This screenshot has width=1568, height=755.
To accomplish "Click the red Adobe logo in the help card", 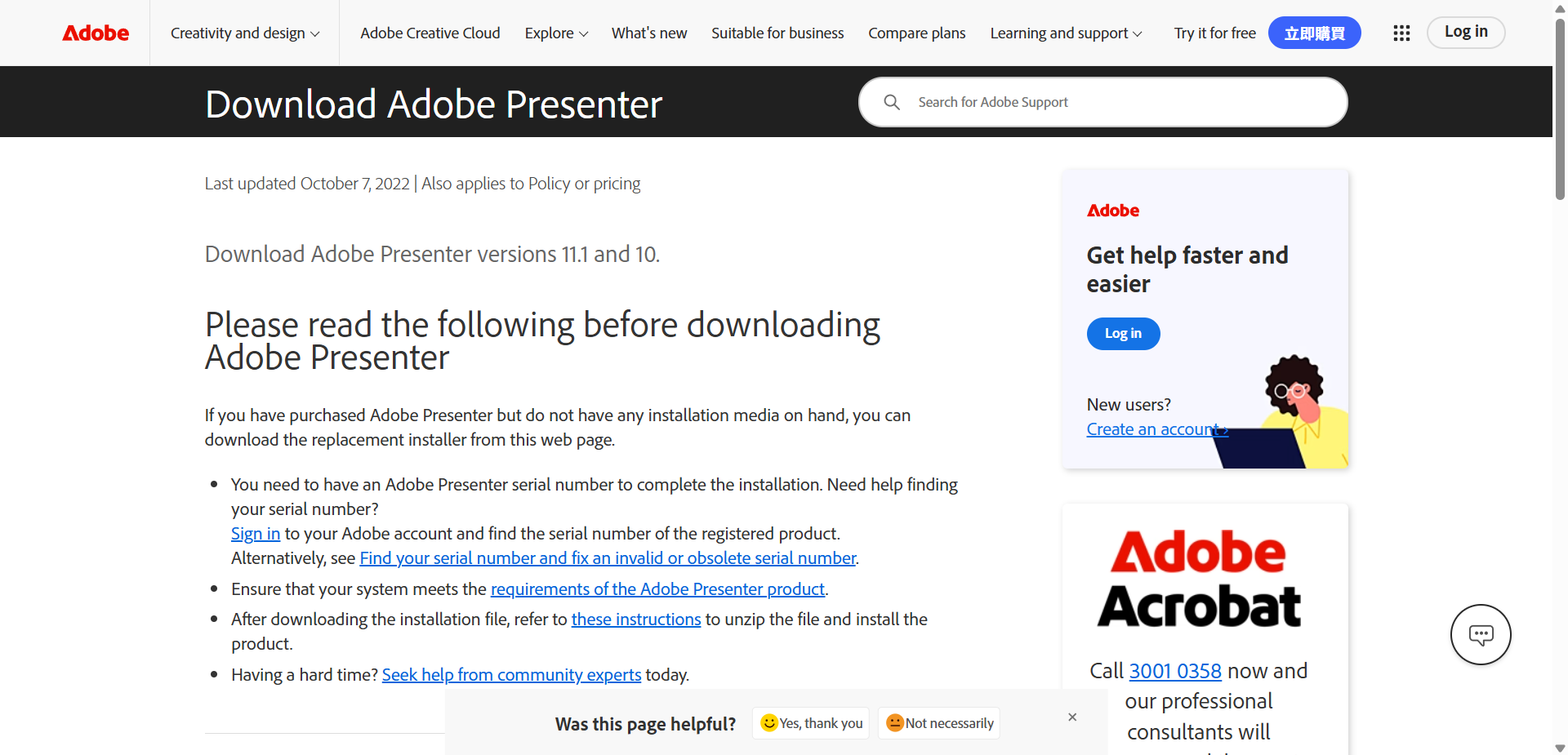I will [x=1113, y=211].
